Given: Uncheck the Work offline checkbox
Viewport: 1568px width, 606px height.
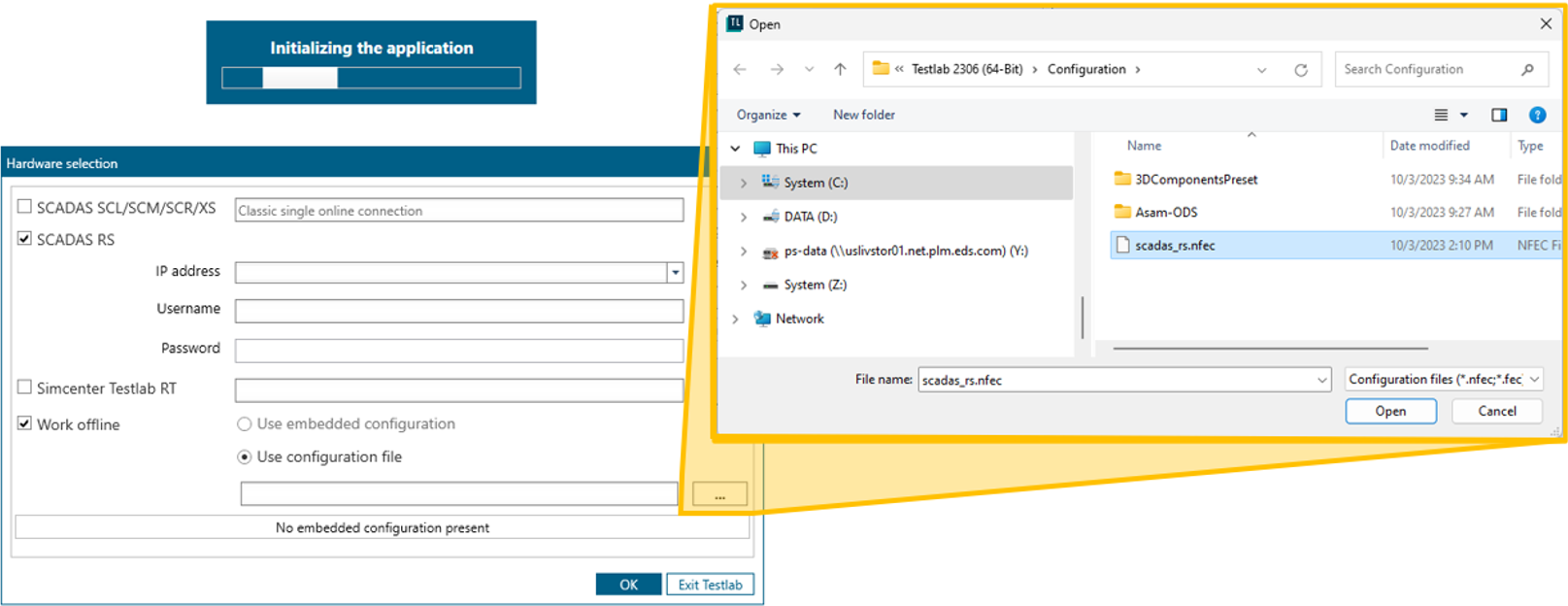Looking at the screenshot, I should (x=24, y=423).
